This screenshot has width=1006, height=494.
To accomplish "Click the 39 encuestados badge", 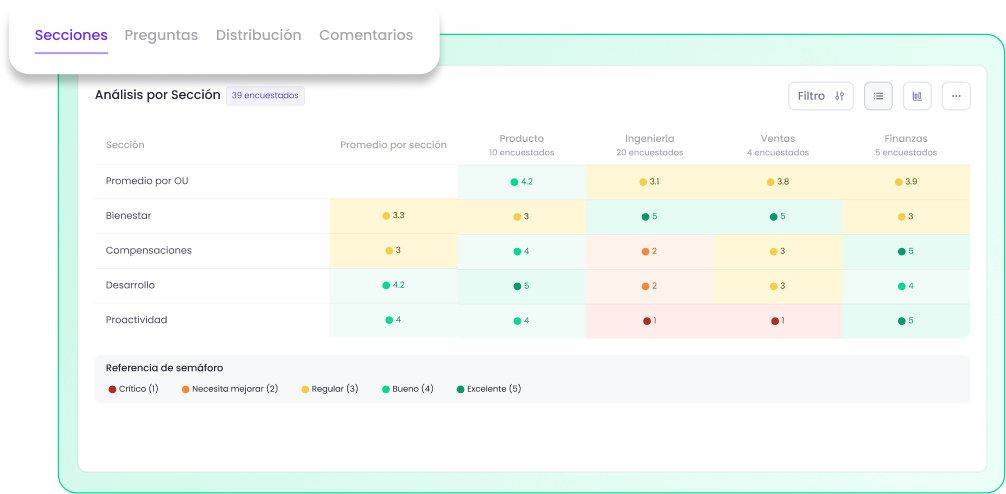I will (265, 96).
